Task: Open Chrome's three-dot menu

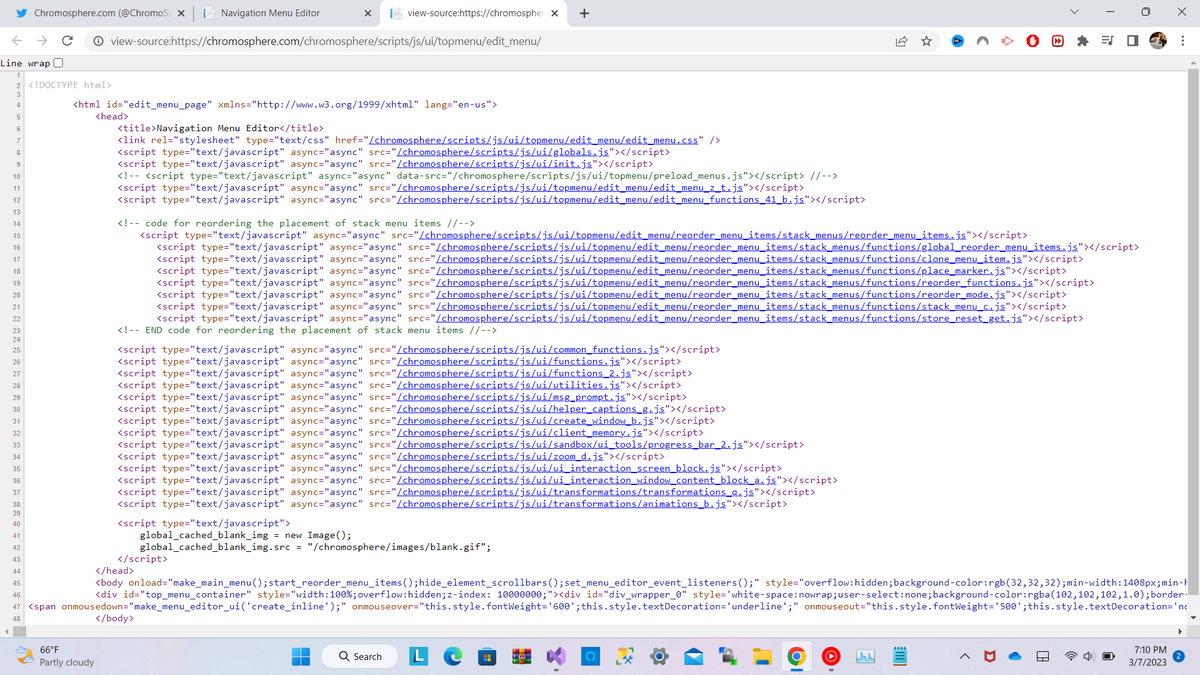Action: pos(1183,41)
